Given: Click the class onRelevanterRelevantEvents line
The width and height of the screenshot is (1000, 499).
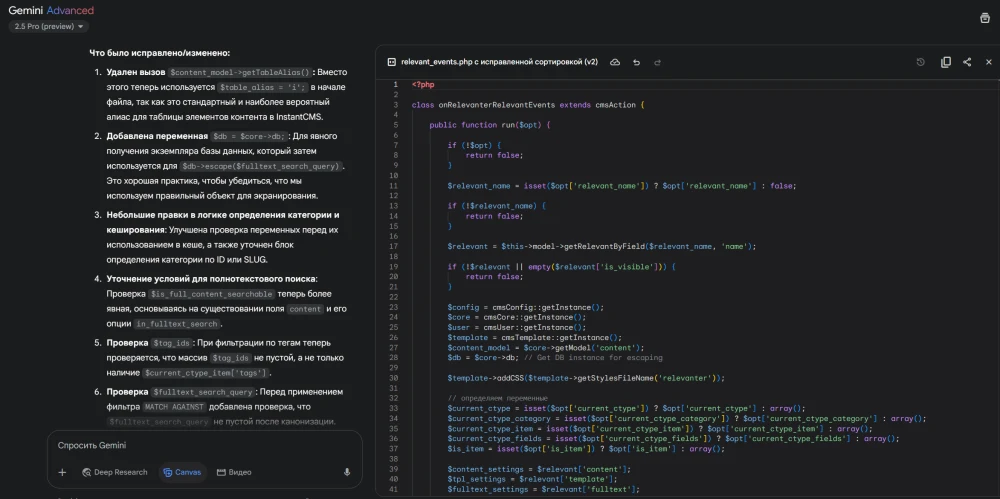Looking at the screenshot, I should (x=528, y=105).
